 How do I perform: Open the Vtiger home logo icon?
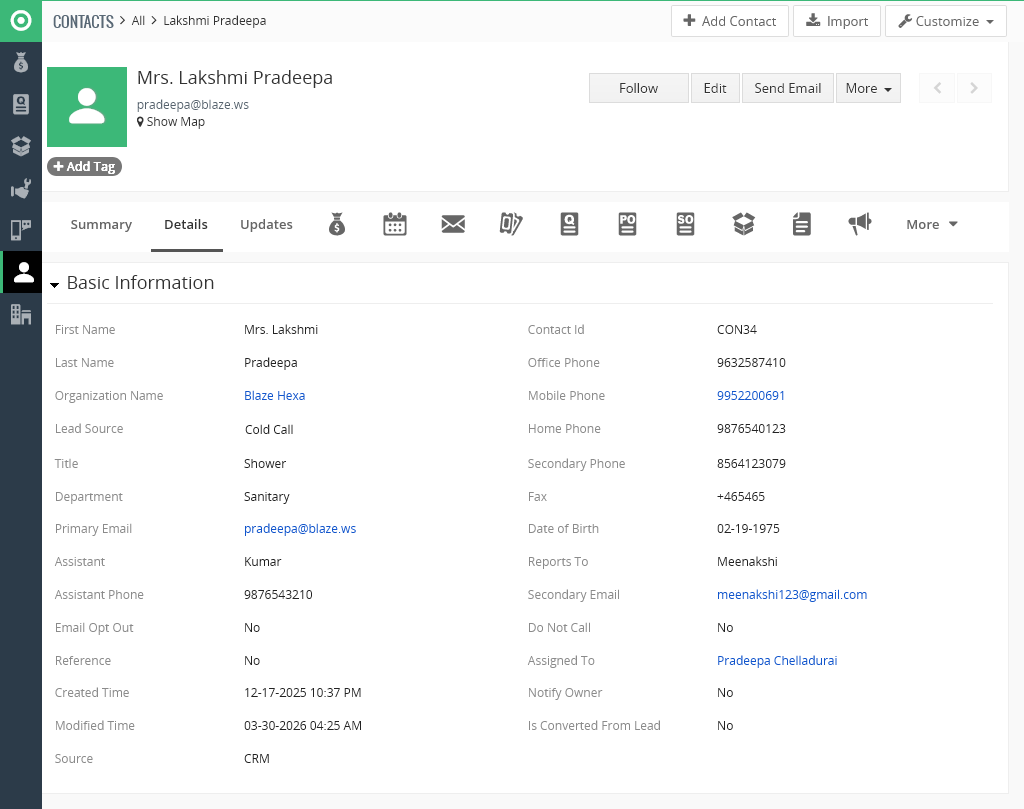click(x=21, y=21)
